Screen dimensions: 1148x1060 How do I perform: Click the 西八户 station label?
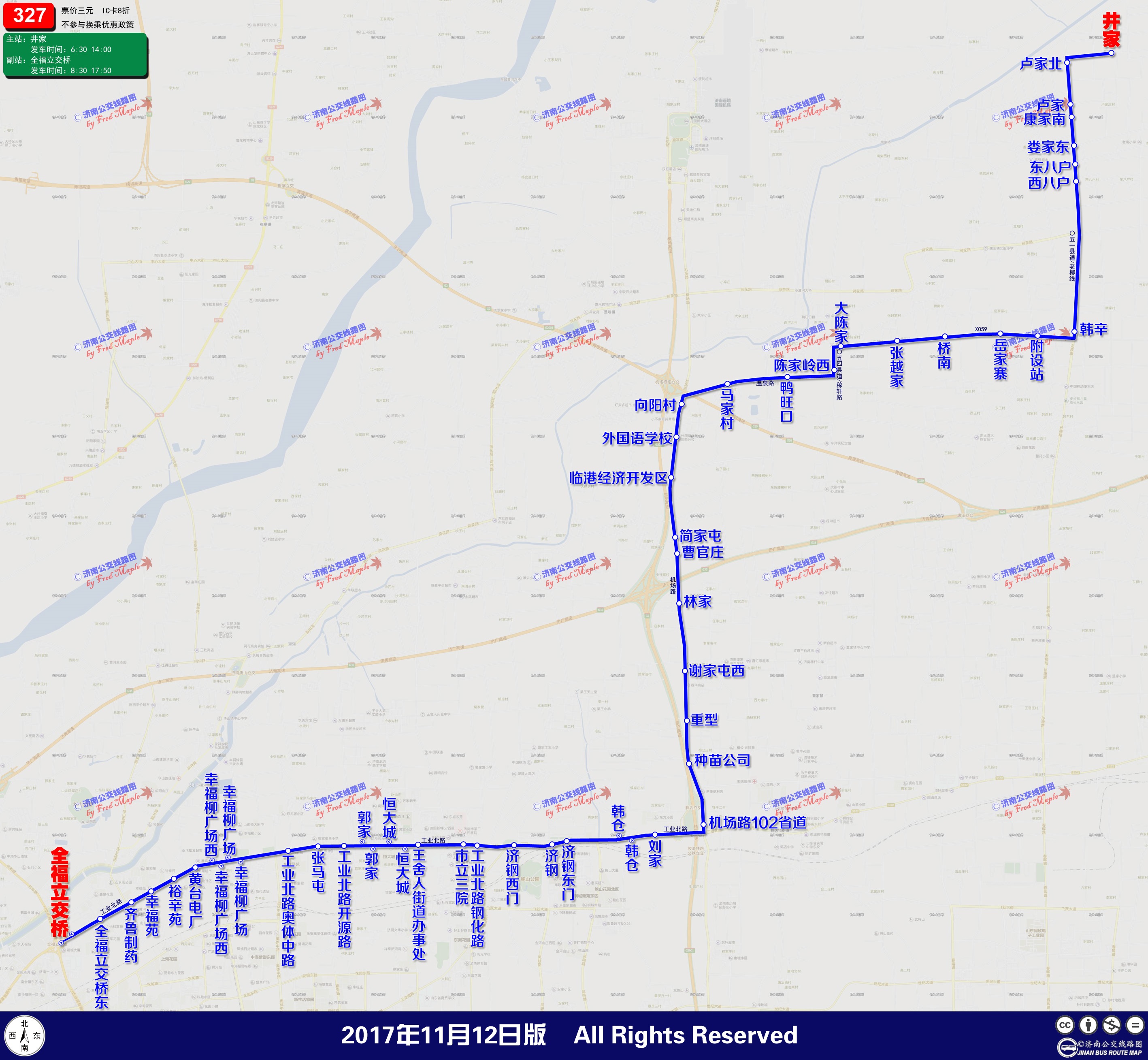1049,183
